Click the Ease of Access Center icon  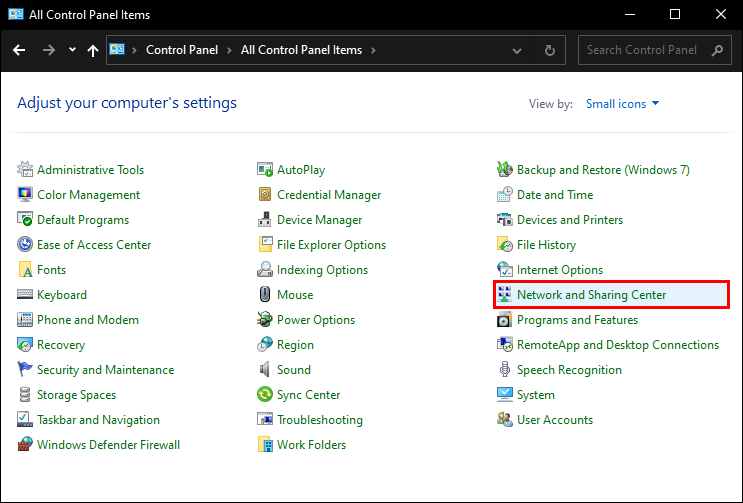(25, 244)
